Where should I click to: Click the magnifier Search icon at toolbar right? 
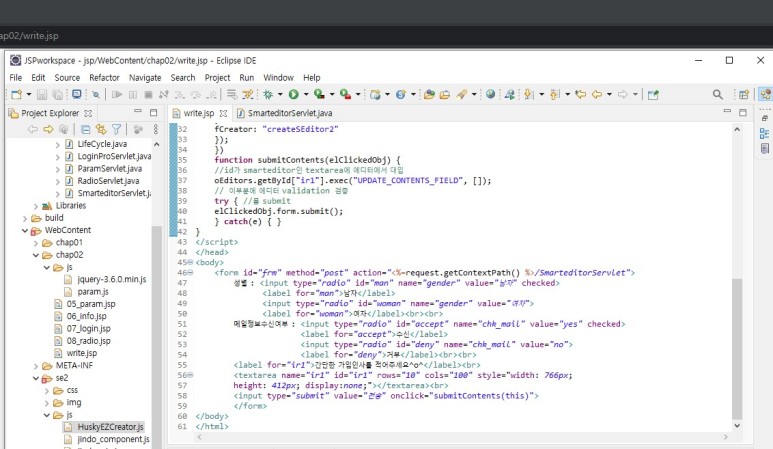[x=717, y=95]
